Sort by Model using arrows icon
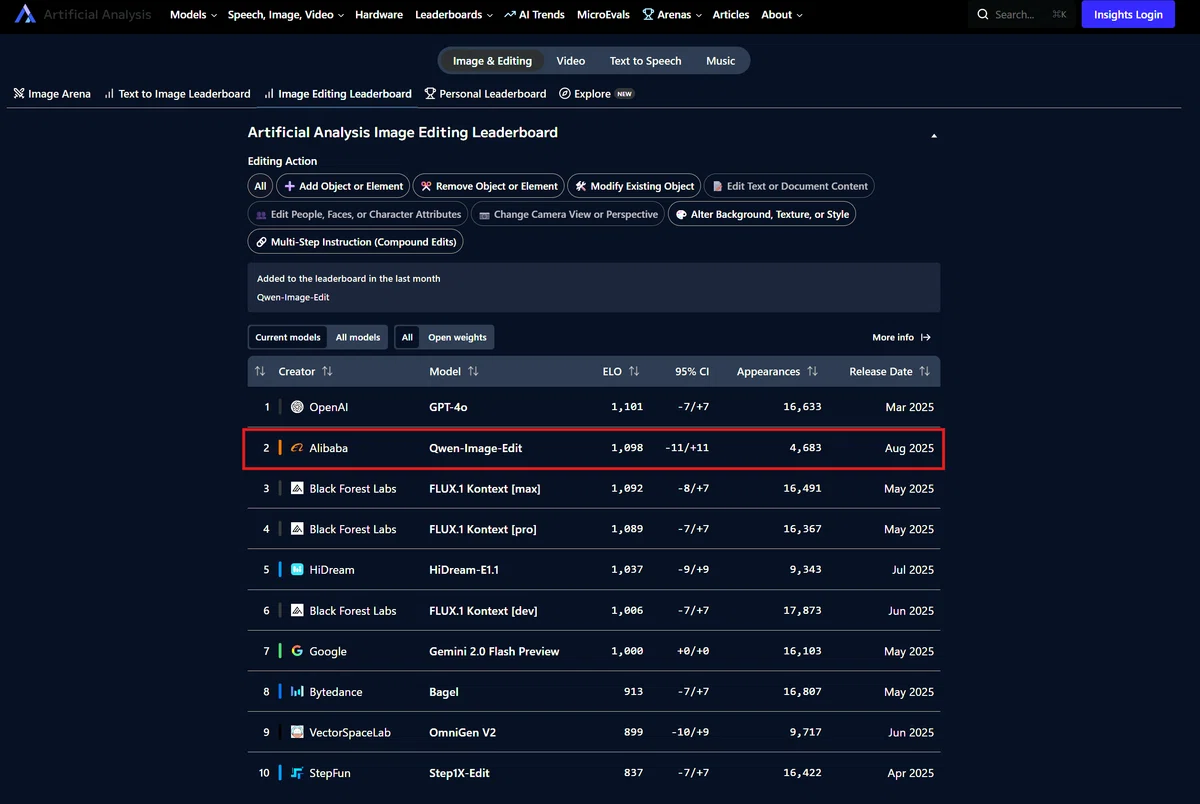 (x=473, y=371)
